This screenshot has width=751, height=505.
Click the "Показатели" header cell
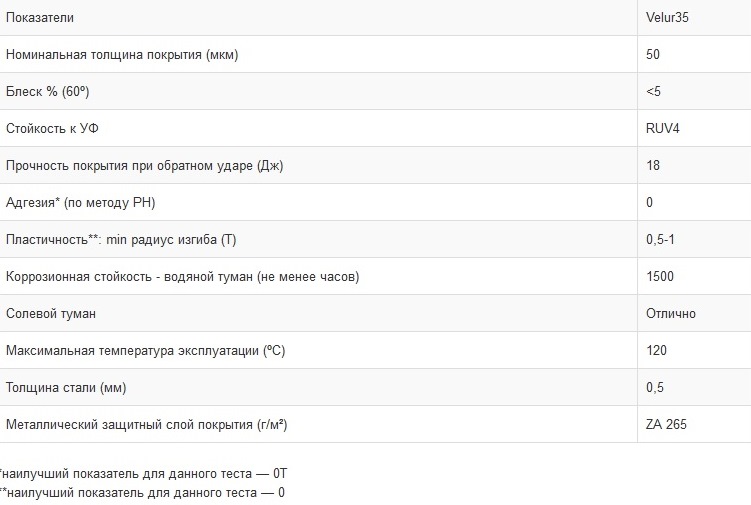[x=39, y=17]
